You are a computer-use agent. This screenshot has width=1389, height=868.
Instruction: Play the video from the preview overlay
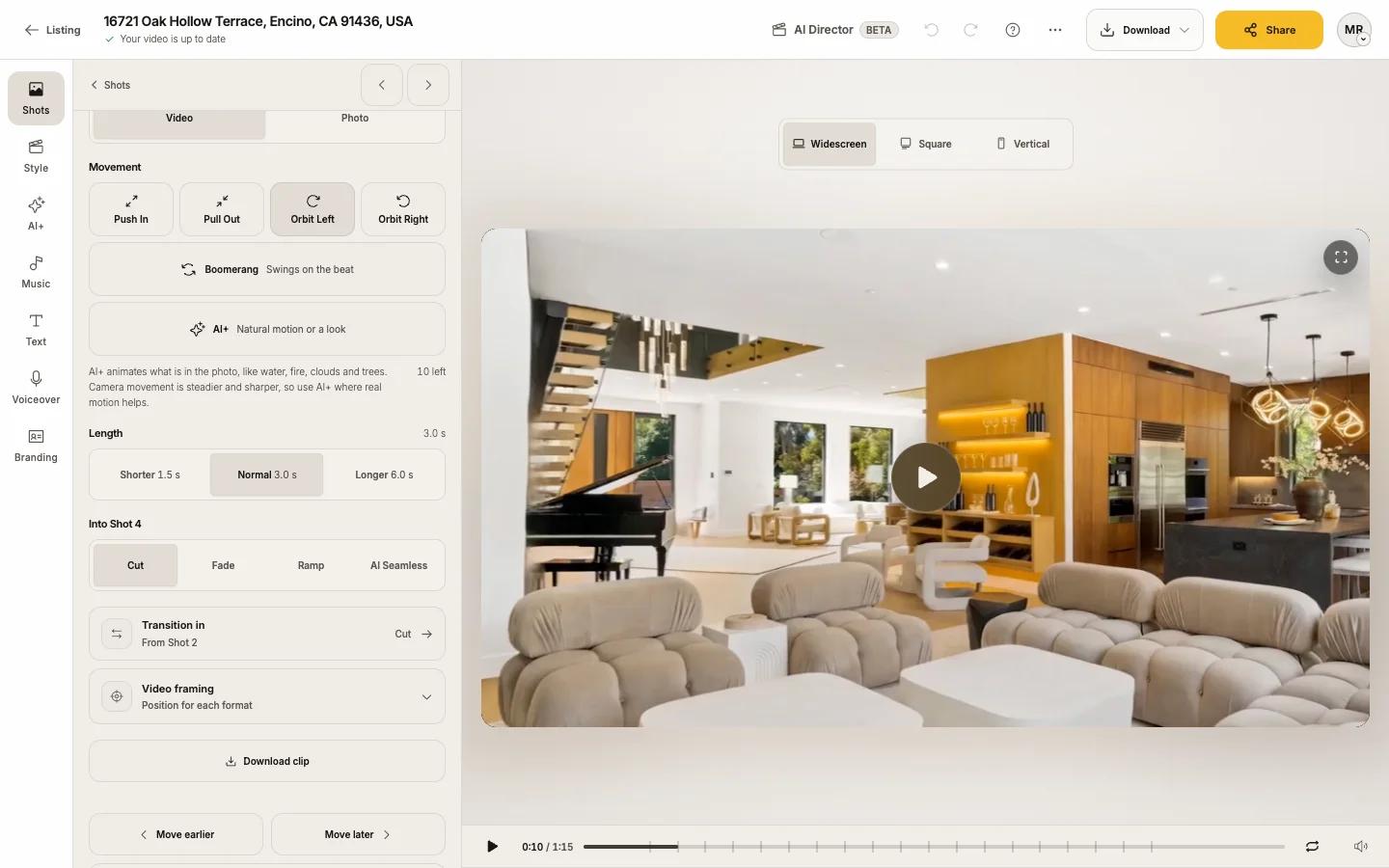[x=926, y=477]
